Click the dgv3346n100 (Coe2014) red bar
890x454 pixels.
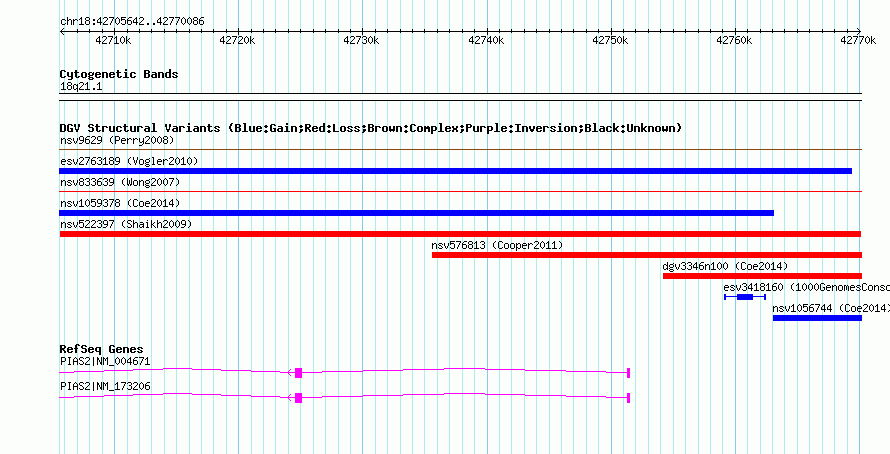click(x=762, y=276)
